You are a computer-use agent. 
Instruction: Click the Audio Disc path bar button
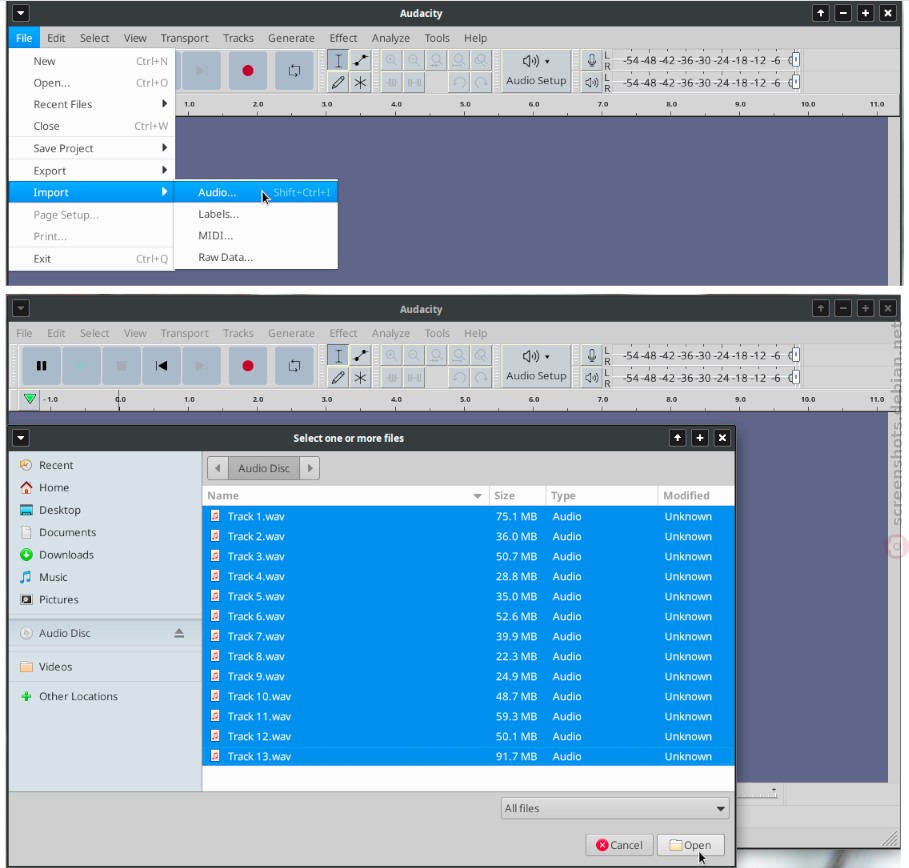pos(264,468)
